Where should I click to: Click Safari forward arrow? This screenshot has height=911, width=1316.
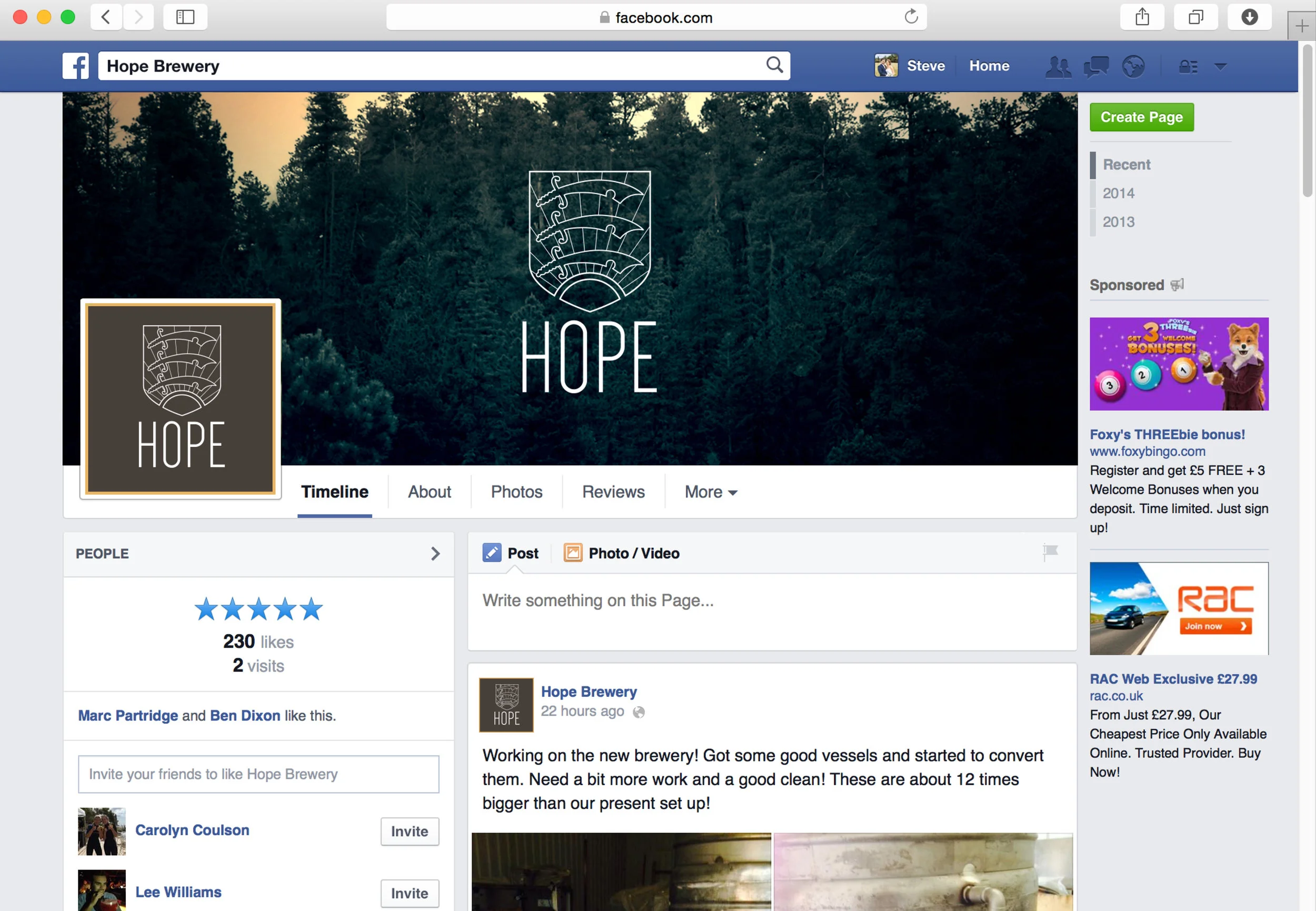coord(138,17)
